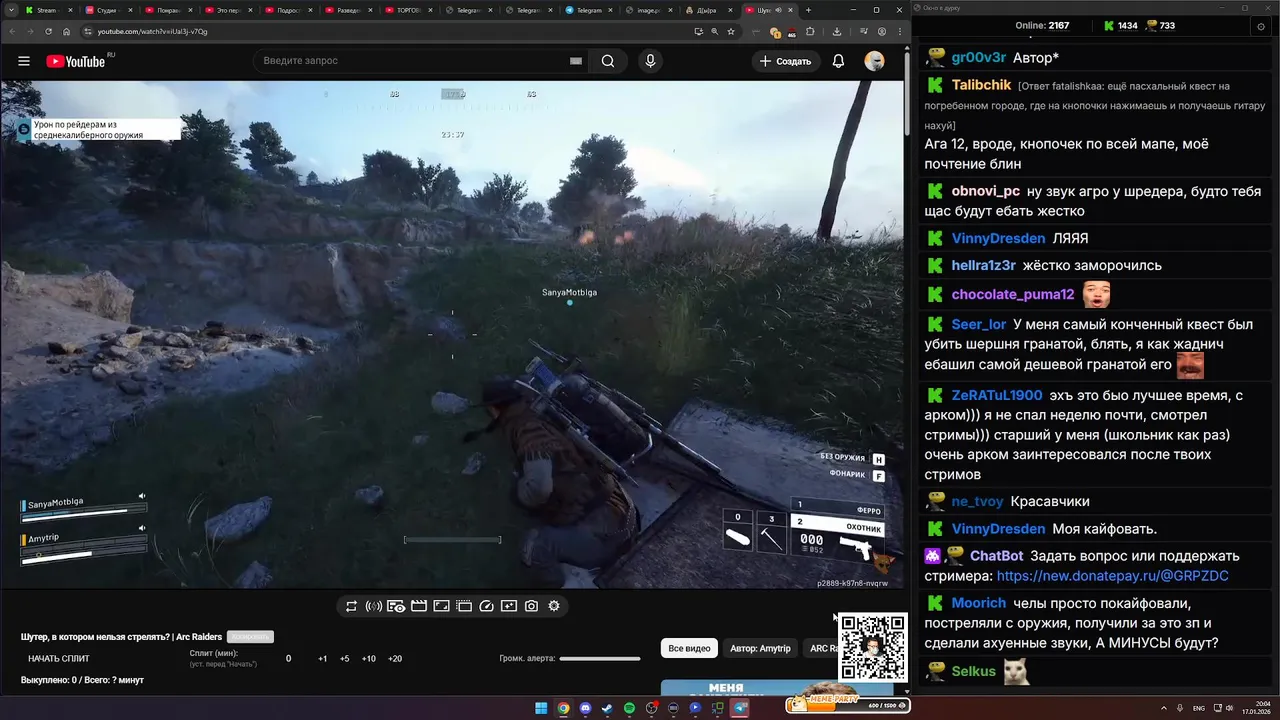Screen dimensions: 1280x720
Task: Switch to the Студия browser tab
Action: click(x=108, y=10)
